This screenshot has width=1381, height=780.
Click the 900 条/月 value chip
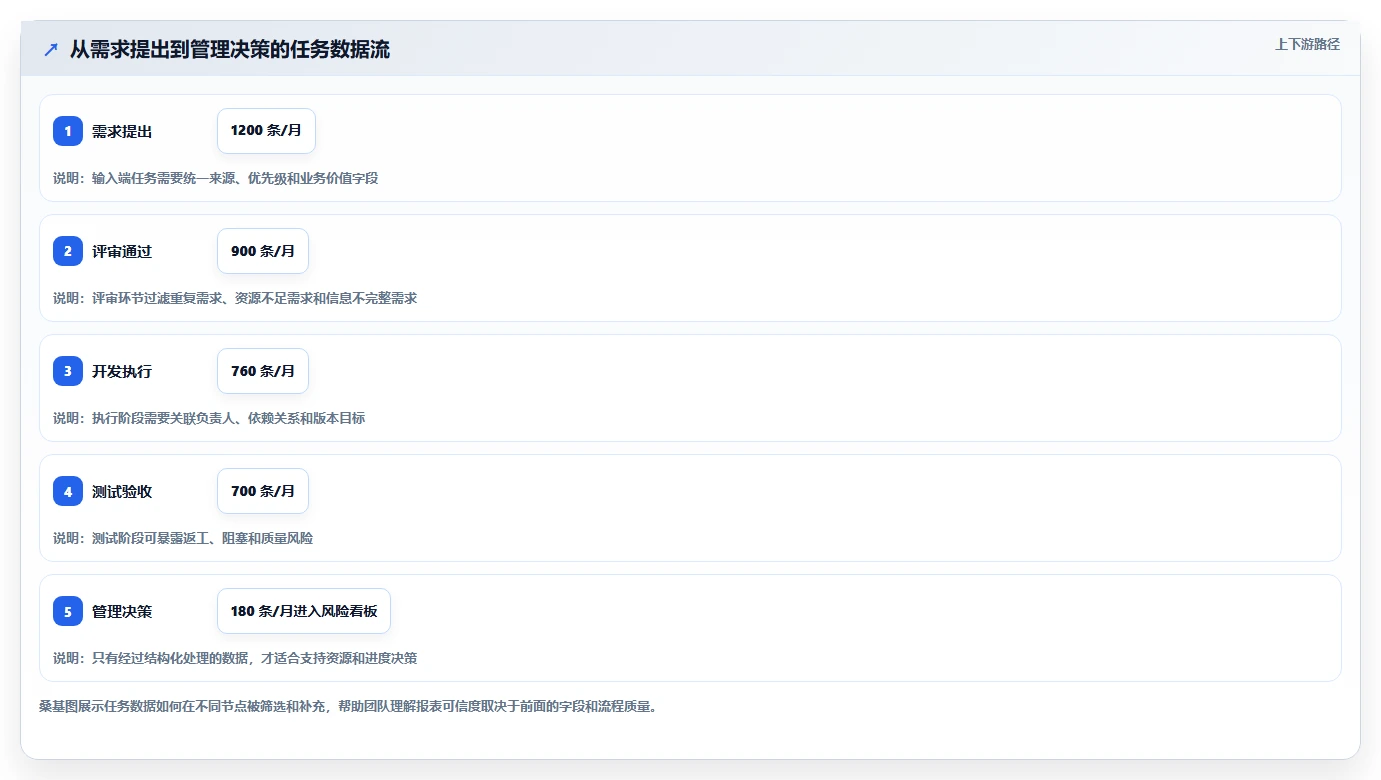coord(263,251)
